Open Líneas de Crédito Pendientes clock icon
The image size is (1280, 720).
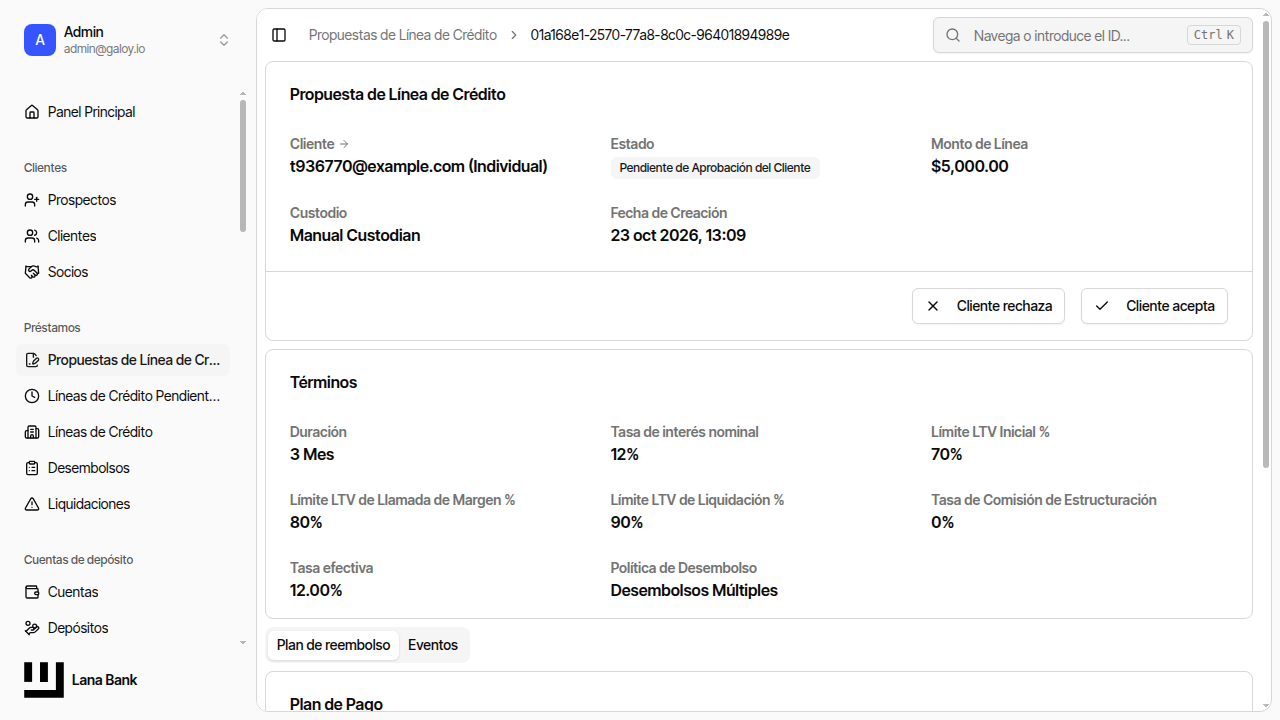click(x=32, y=396)
